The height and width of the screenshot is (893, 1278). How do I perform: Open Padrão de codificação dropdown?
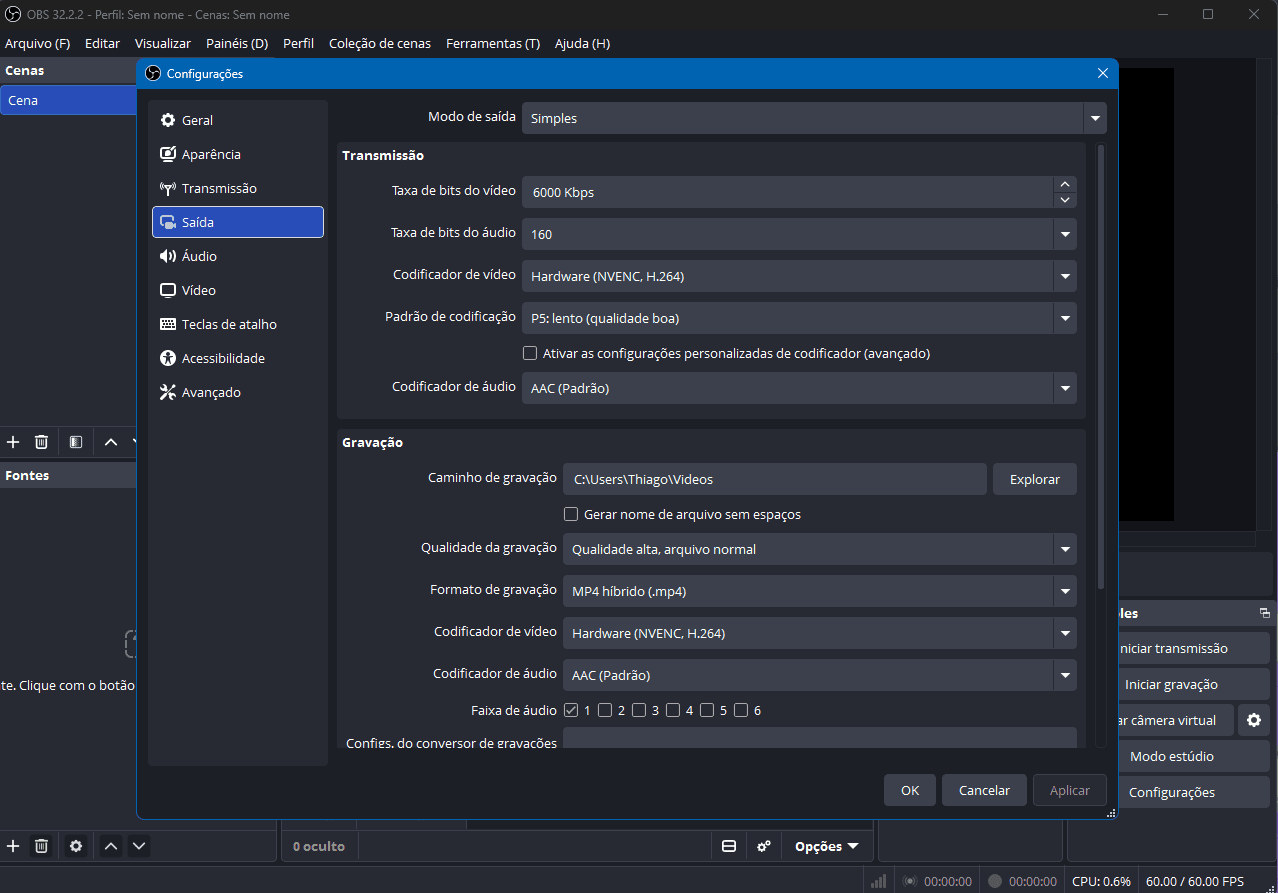pos(799,319)
